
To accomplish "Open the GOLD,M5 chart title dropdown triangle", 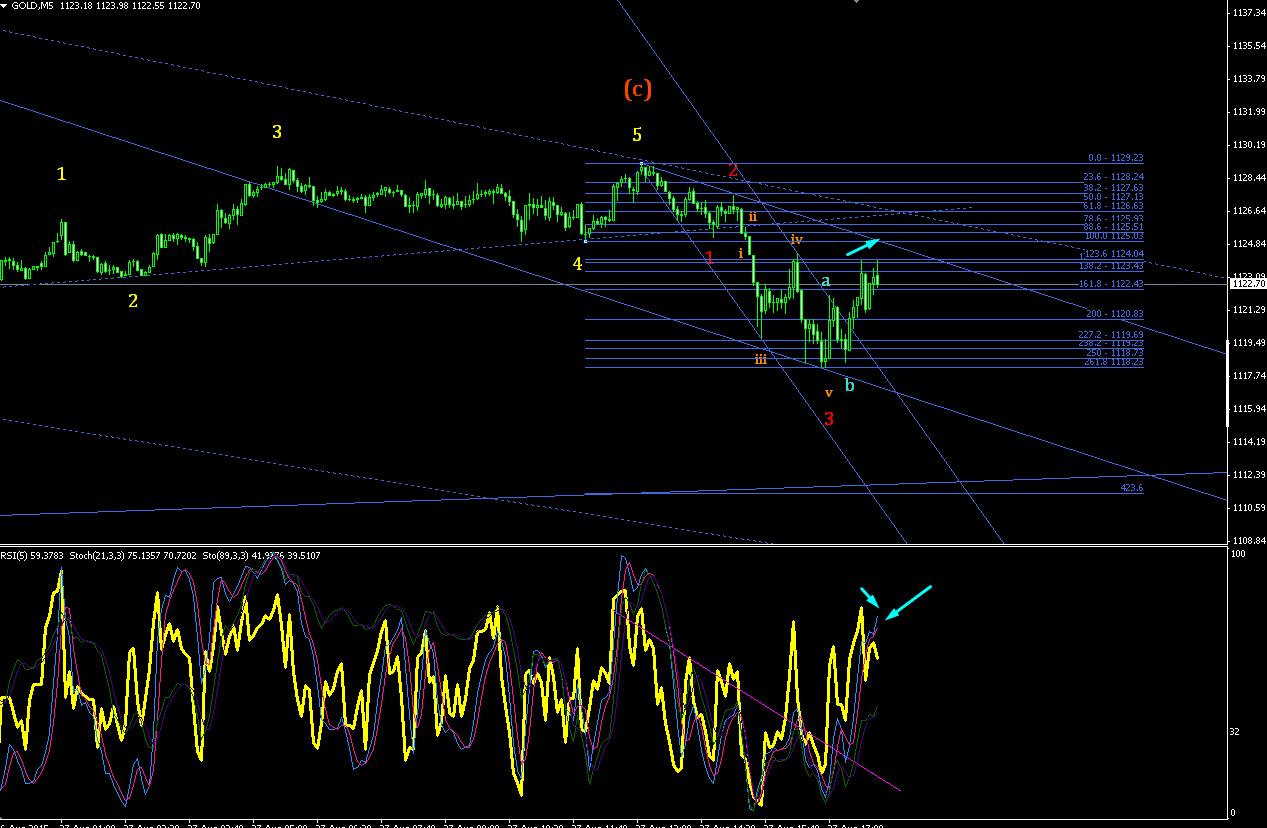I will (4, 5).
